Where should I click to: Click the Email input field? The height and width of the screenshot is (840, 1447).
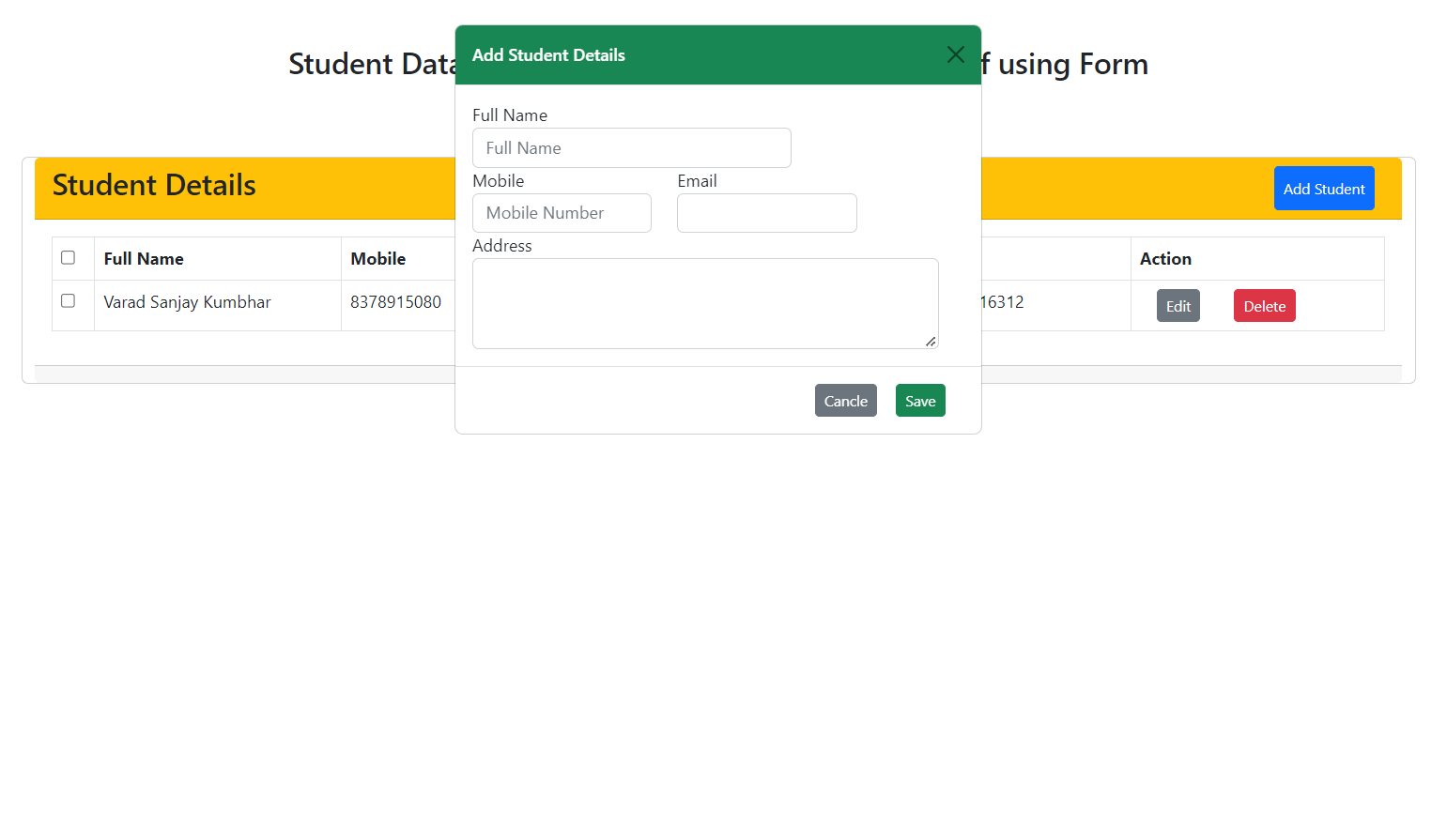766,213
